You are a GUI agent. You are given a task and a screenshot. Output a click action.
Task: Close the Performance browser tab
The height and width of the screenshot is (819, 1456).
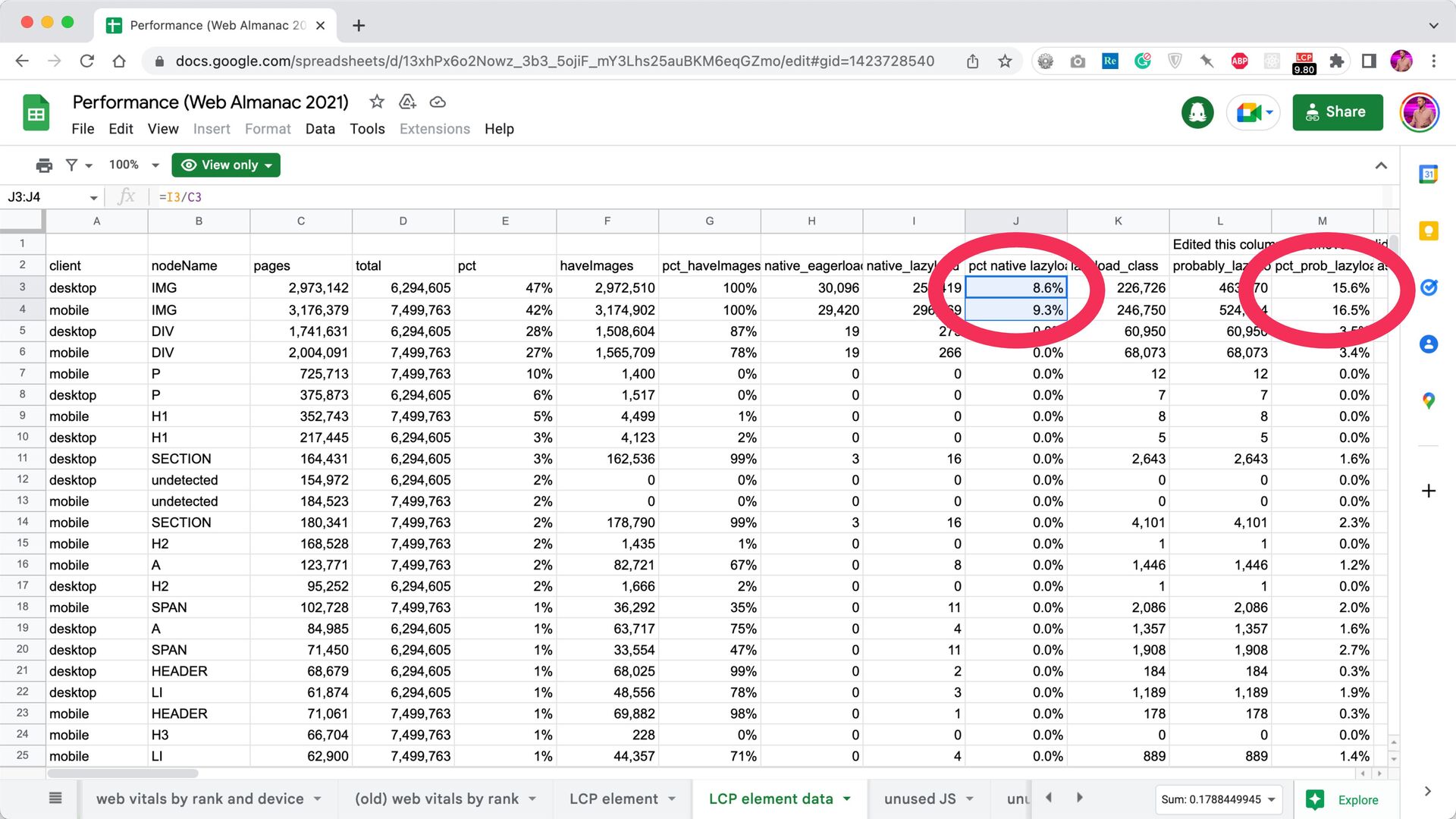tap(320, 25)
